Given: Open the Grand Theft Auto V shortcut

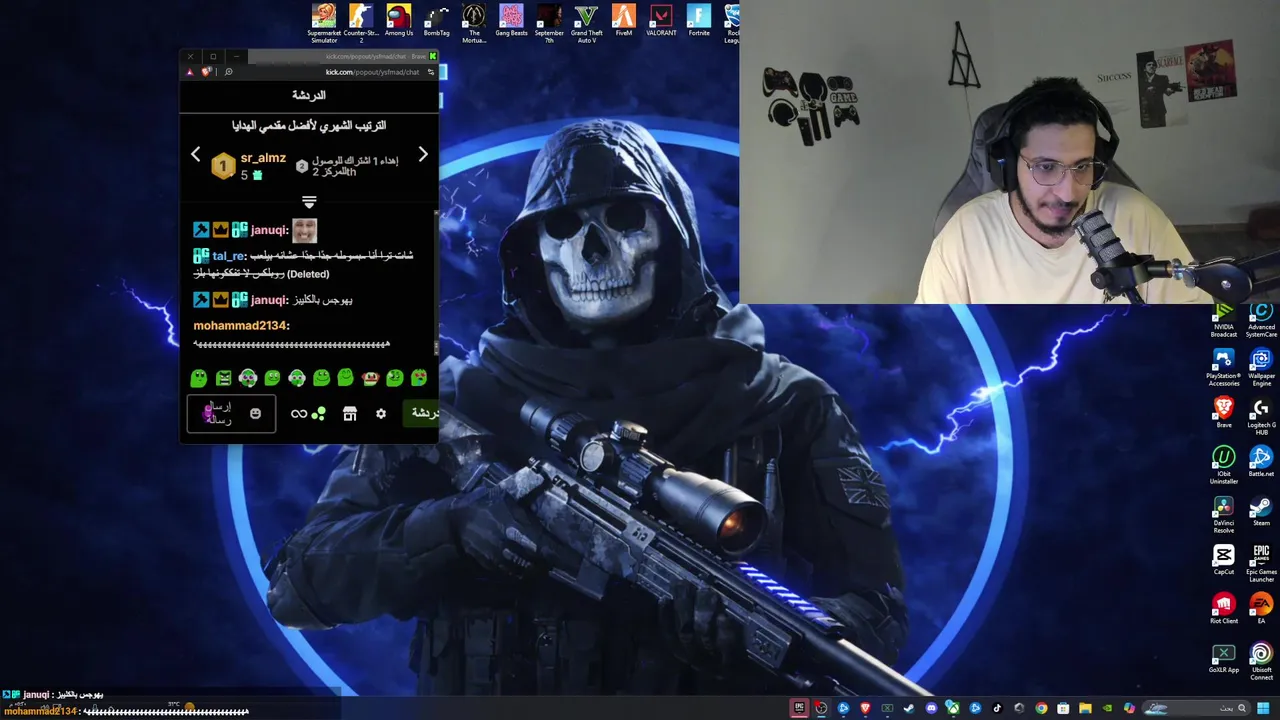Looking at the screenshot, I should tap(586, 24).
